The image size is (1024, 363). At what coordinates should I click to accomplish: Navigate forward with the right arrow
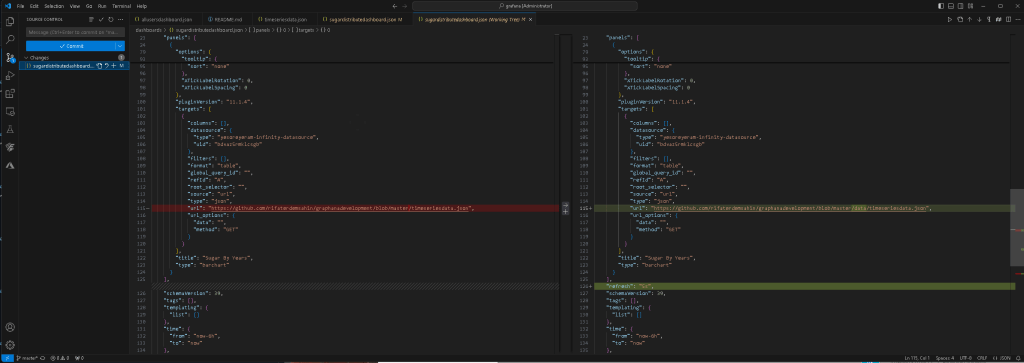point(404,6)
